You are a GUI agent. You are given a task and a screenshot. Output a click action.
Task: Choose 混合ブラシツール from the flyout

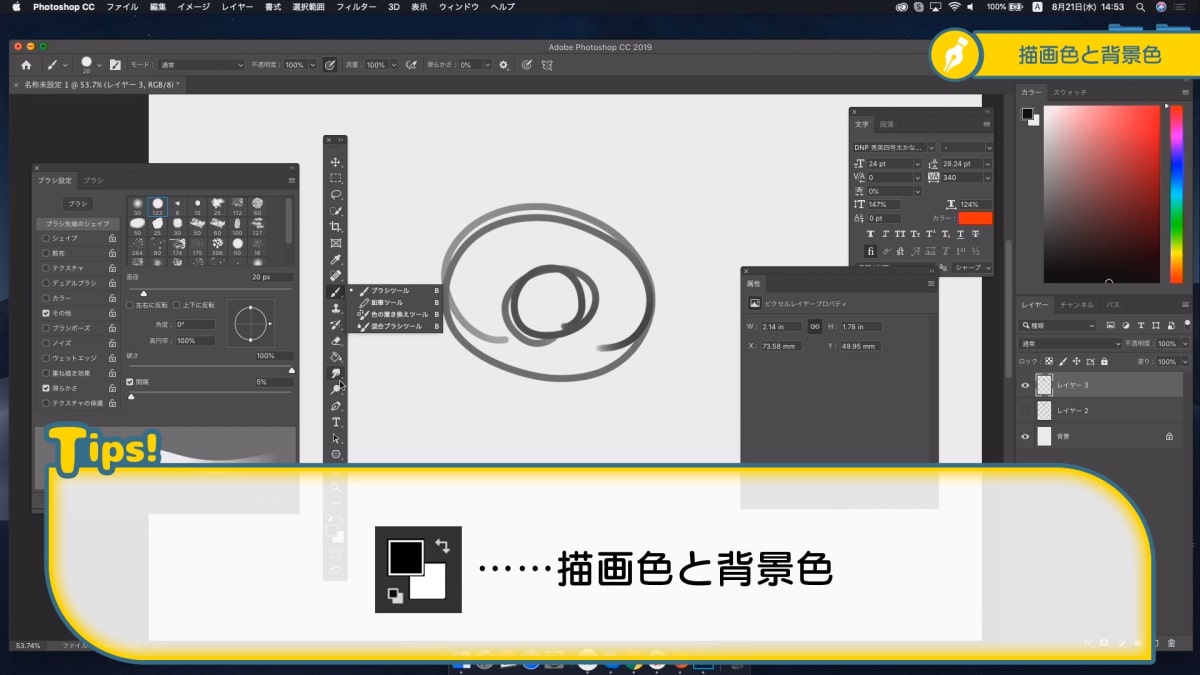coord(396,326)
